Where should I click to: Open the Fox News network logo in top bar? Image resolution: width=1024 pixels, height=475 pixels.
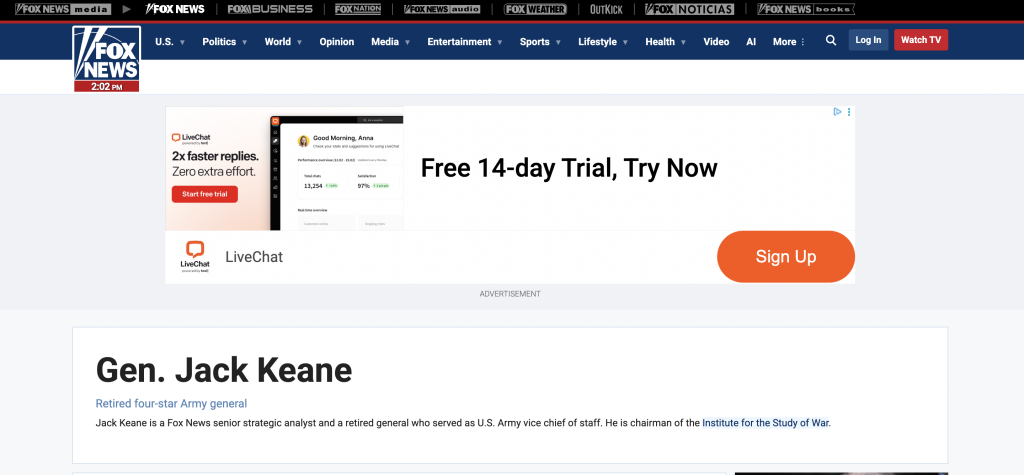click(175, 9)
